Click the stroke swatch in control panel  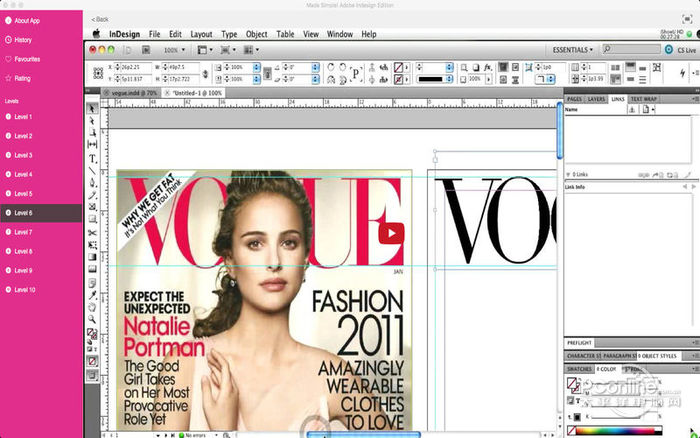[x=398, y=79]
